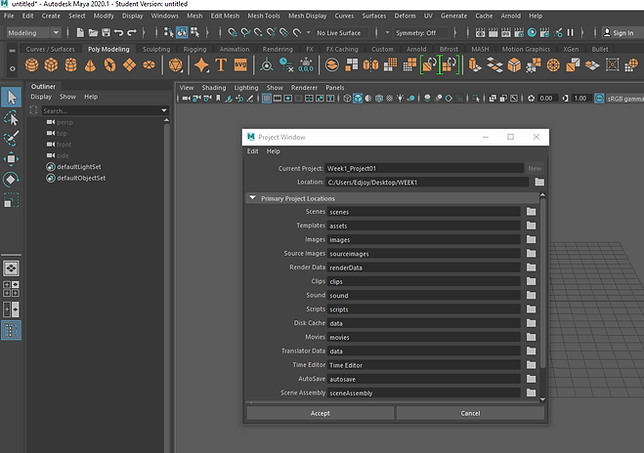644x453 pixels.
Task: Select the Lasso tool in toolbox
Action: 11,118
